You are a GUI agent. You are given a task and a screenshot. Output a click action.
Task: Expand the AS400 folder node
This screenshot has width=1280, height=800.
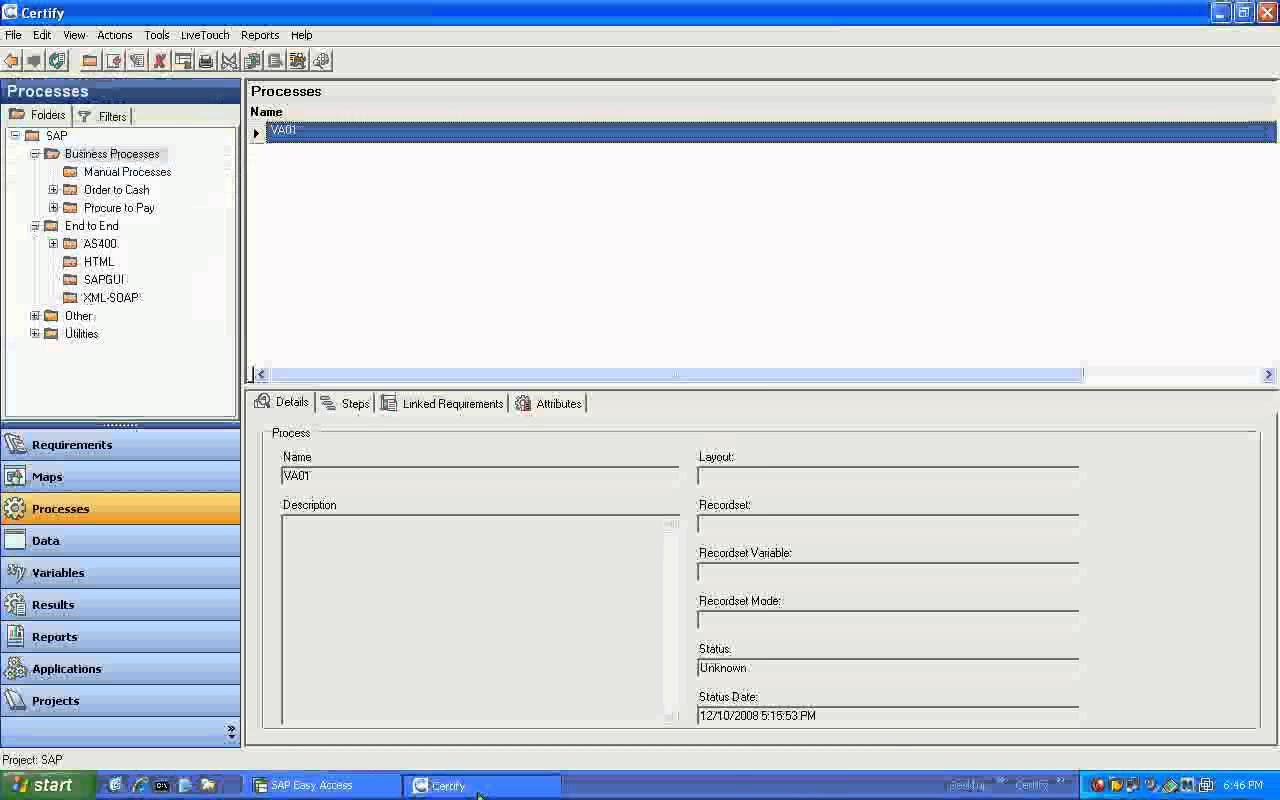54,244
